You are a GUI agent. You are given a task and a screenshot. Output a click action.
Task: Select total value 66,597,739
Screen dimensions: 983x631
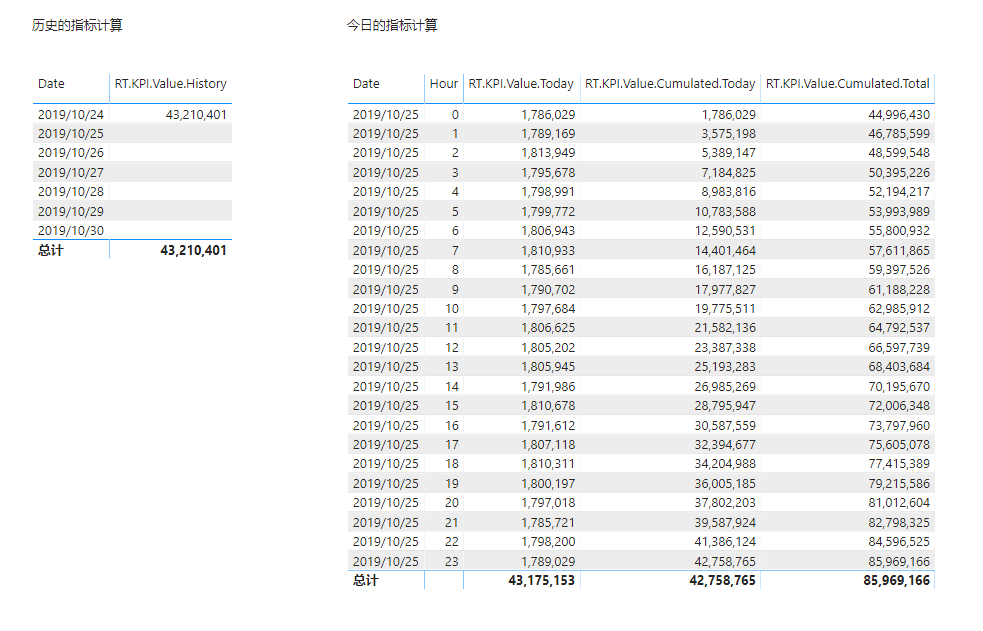click(x=899, y=348)
